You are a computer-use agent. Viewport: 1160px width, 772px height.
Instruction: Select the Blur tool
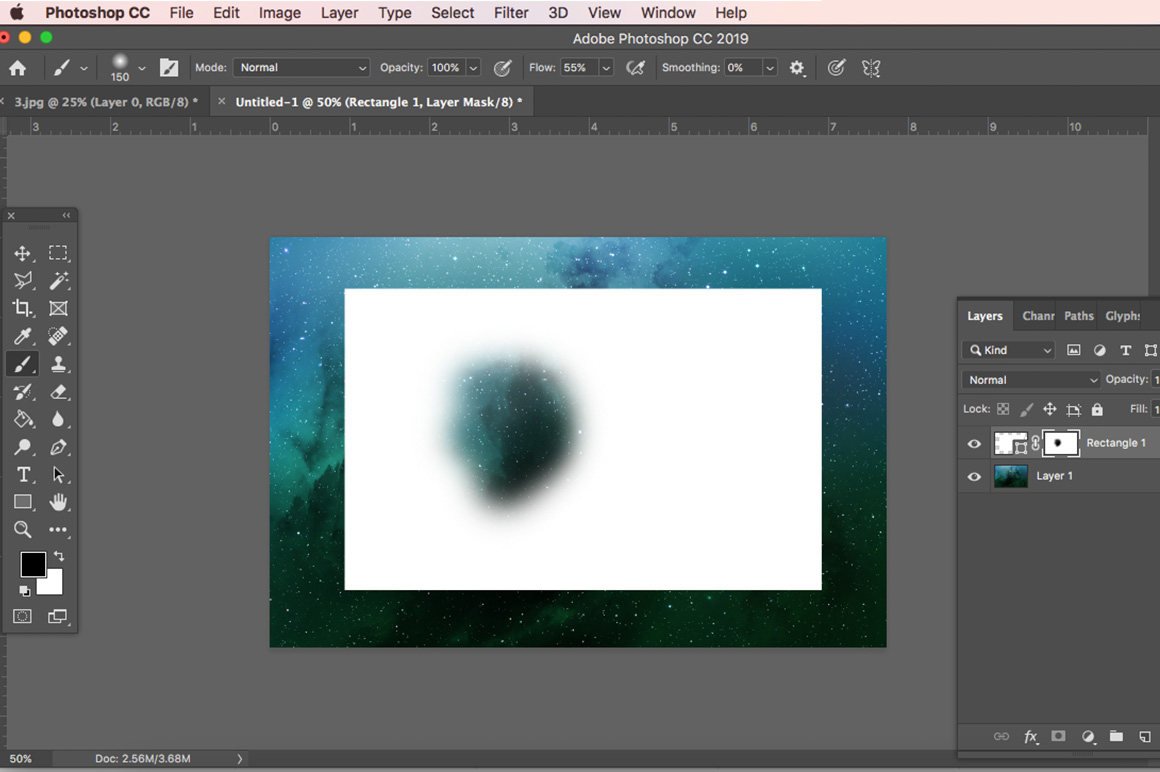[x=58, y=419]
